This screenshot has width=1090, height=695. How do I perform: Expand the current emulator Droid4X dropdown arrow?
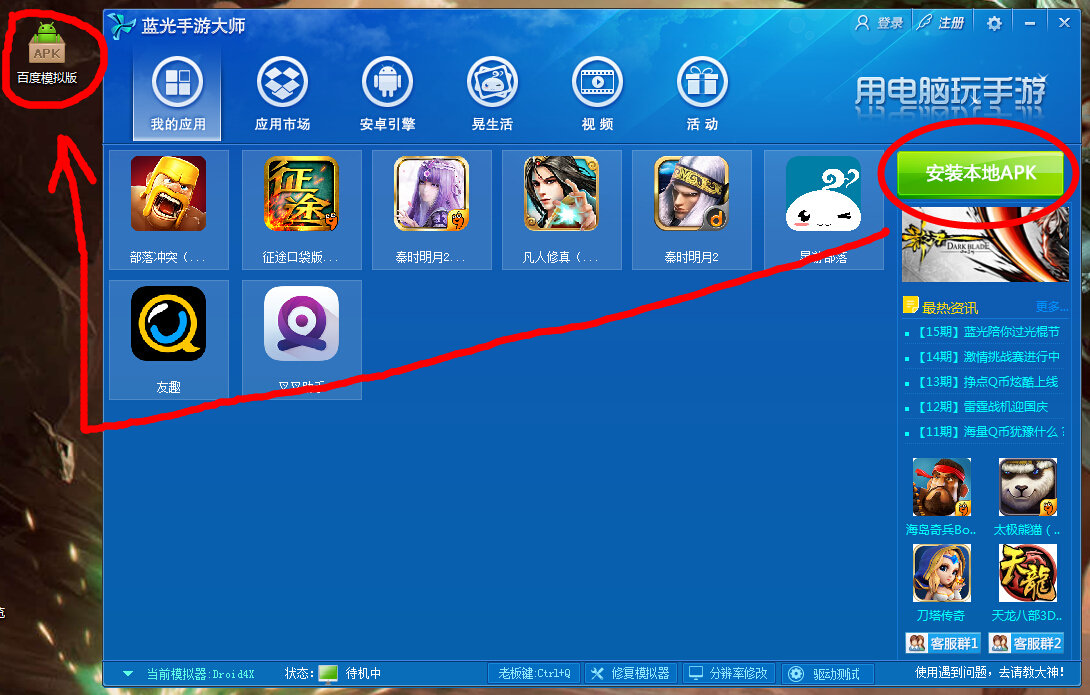tap(128, 674)
